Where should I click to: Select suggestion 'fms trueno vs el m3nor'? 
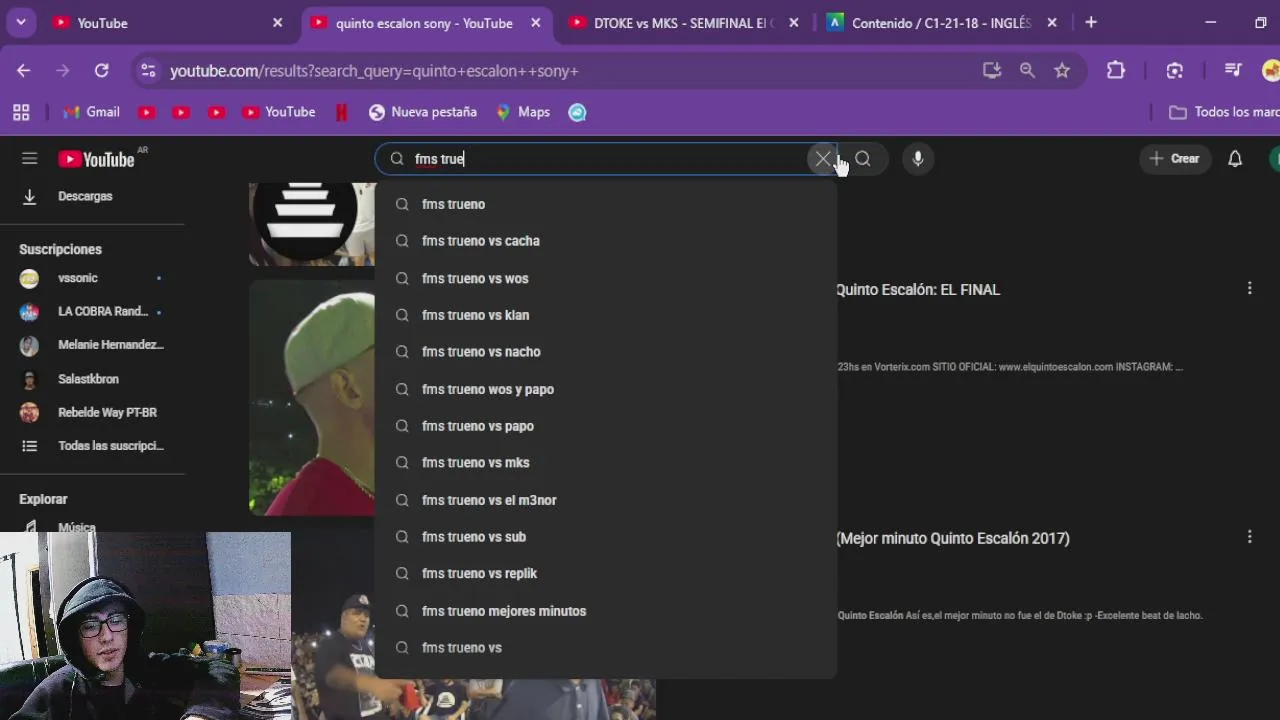coord(605,500)
